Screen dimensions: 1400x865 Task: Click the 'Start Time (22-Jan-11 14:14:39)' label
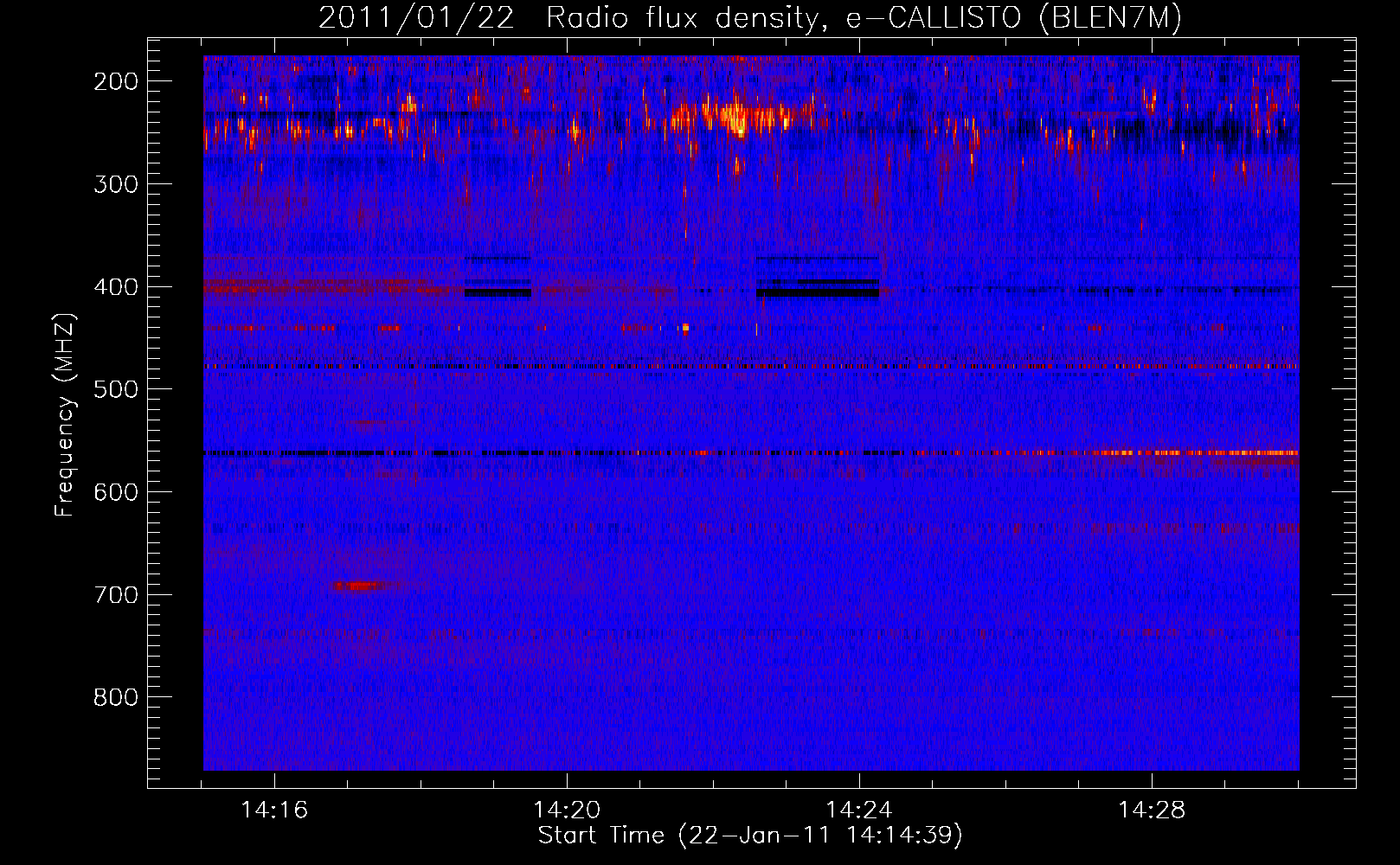click(x=750, y=836)
